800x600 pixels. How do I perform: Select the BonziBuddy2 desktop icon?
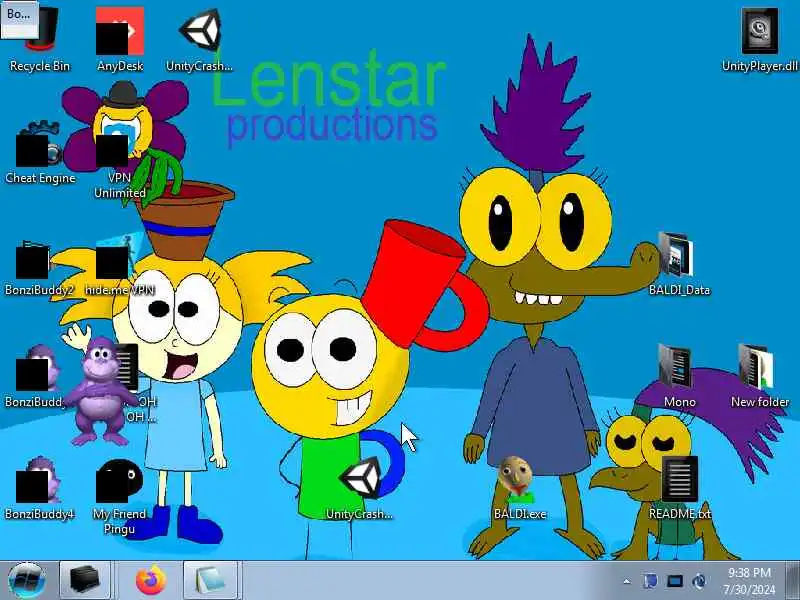coord(39,268)
